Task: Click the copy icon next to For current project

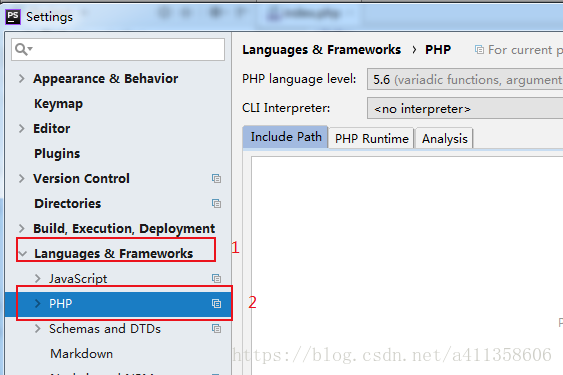Action: (479, 50)
